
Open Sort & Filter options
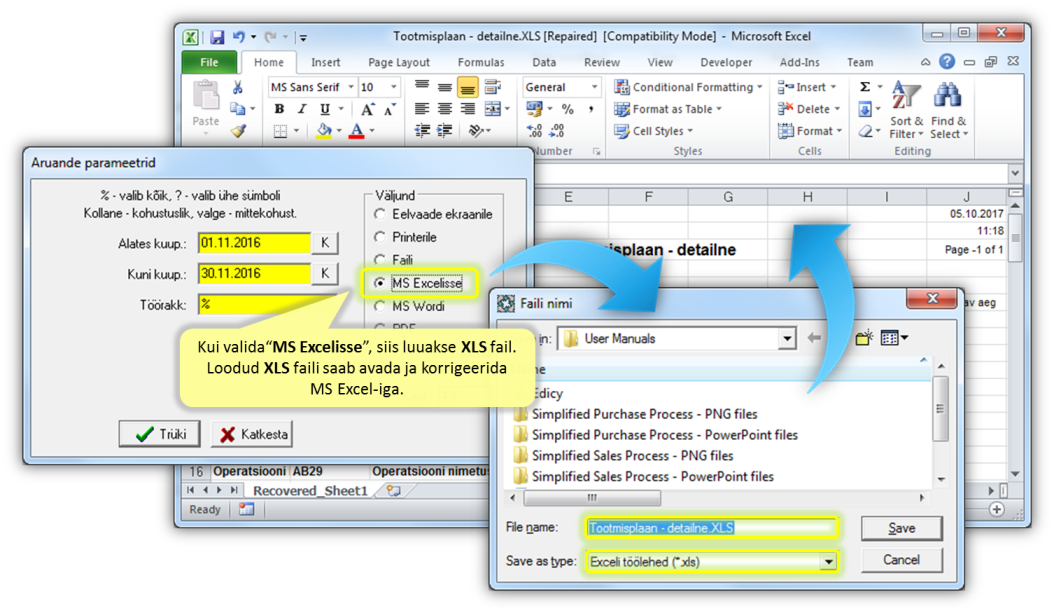click(x=905, y=110)
